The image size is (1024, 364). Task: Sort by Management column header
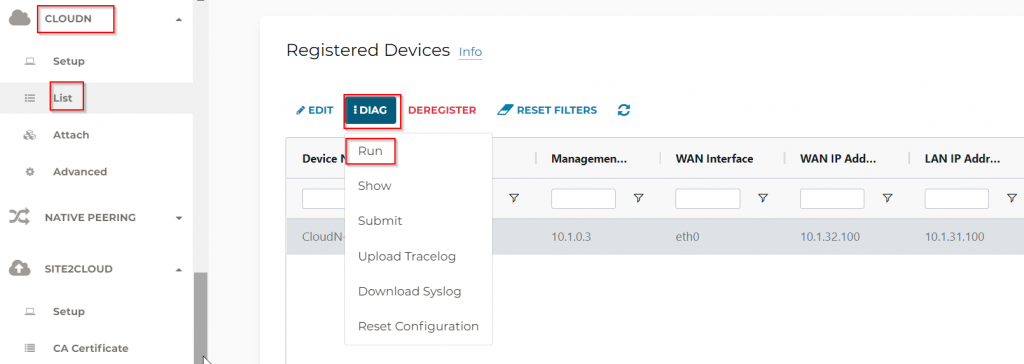tap(588, 159)
